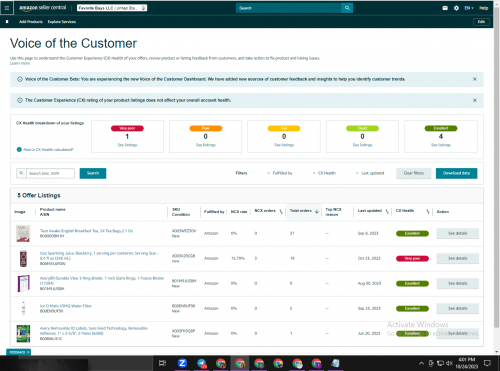Sort by CX Health column arrows
This screenshot has height=371, width=500.
(428, 211)
